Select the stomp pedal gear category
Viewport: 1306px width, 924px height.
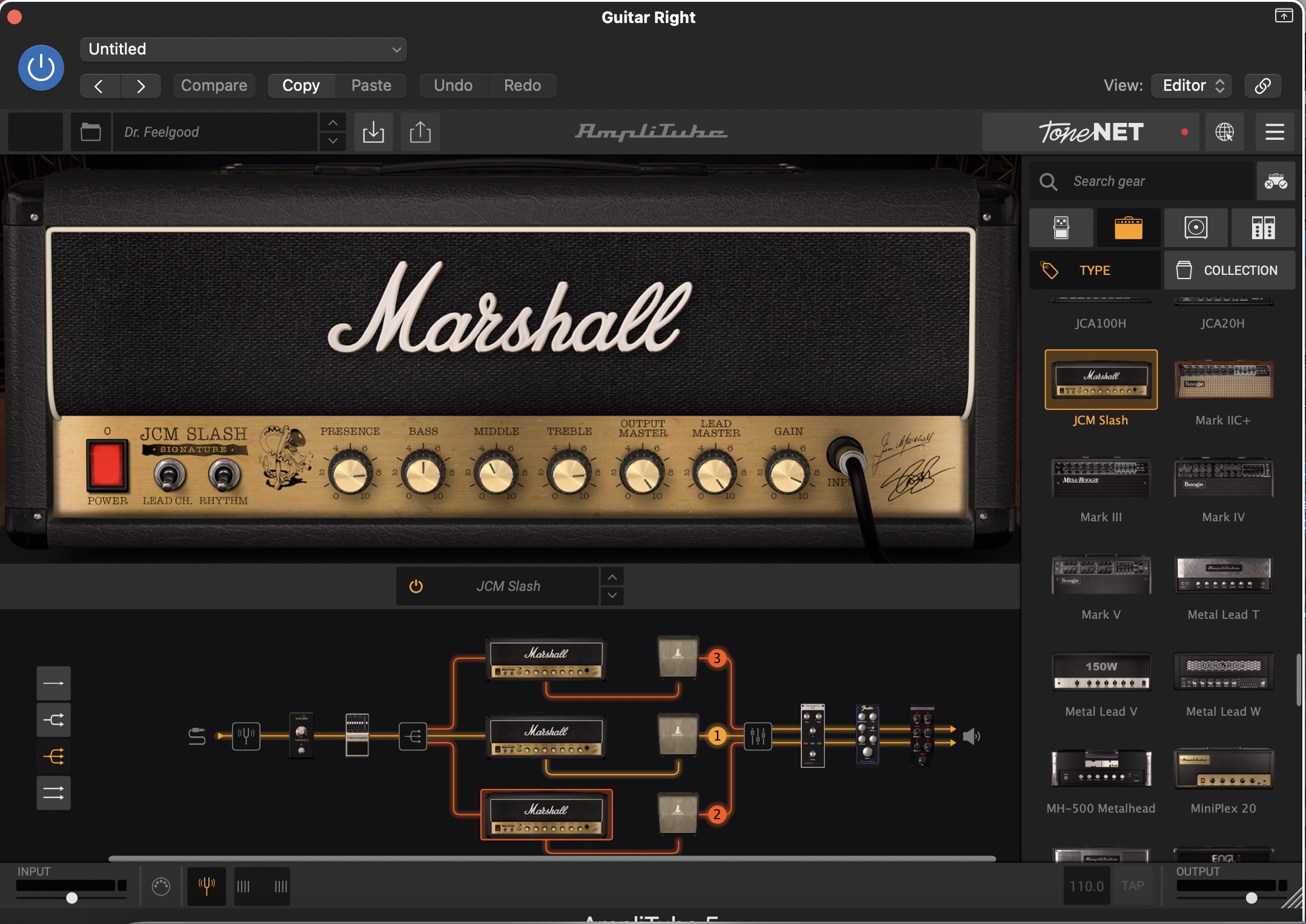1061,228
